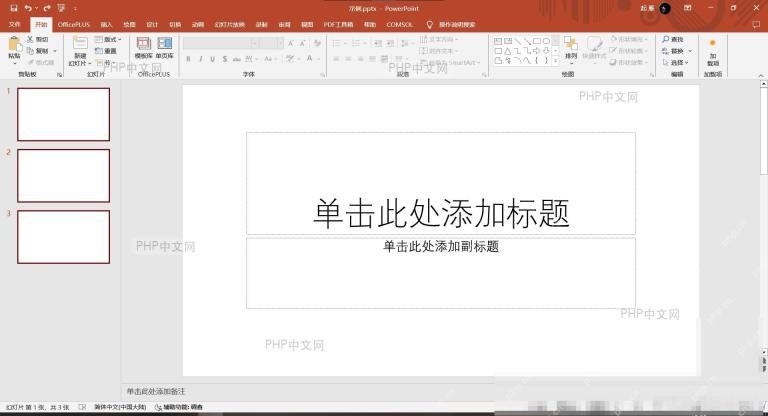Click the Redo arrow icon
This screenshot has width=768, height=416.
pos(47,8)
